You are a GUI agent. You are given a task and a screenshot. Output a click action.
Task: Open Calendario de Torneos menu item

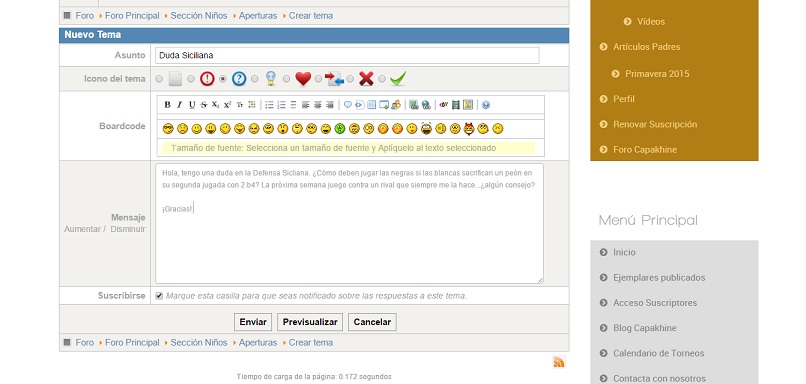point(657,353)
